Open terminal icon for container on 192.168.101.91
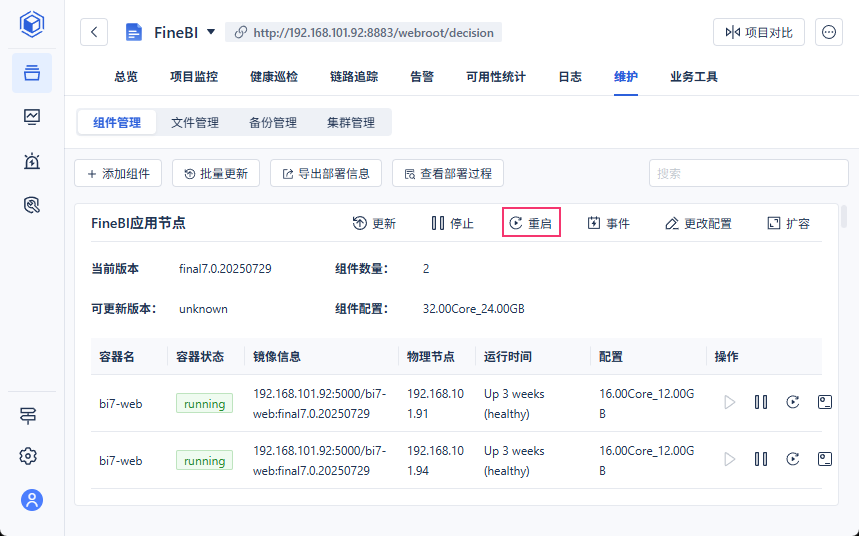859x536 pixels. [824, 402]
